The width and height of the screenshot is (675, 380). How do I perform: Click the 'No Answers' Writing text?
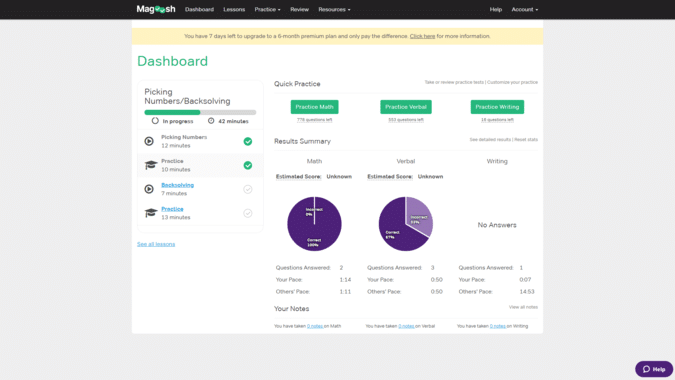(x=497, y=225)
